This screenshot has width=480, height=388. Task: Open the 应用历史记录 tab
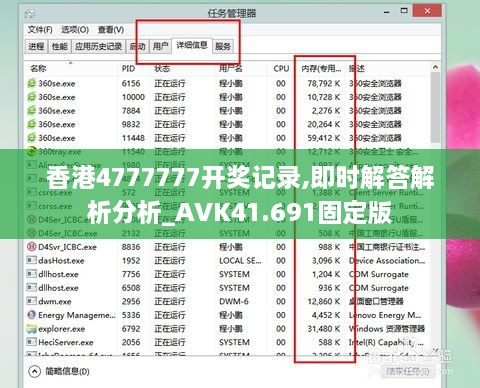98,46
